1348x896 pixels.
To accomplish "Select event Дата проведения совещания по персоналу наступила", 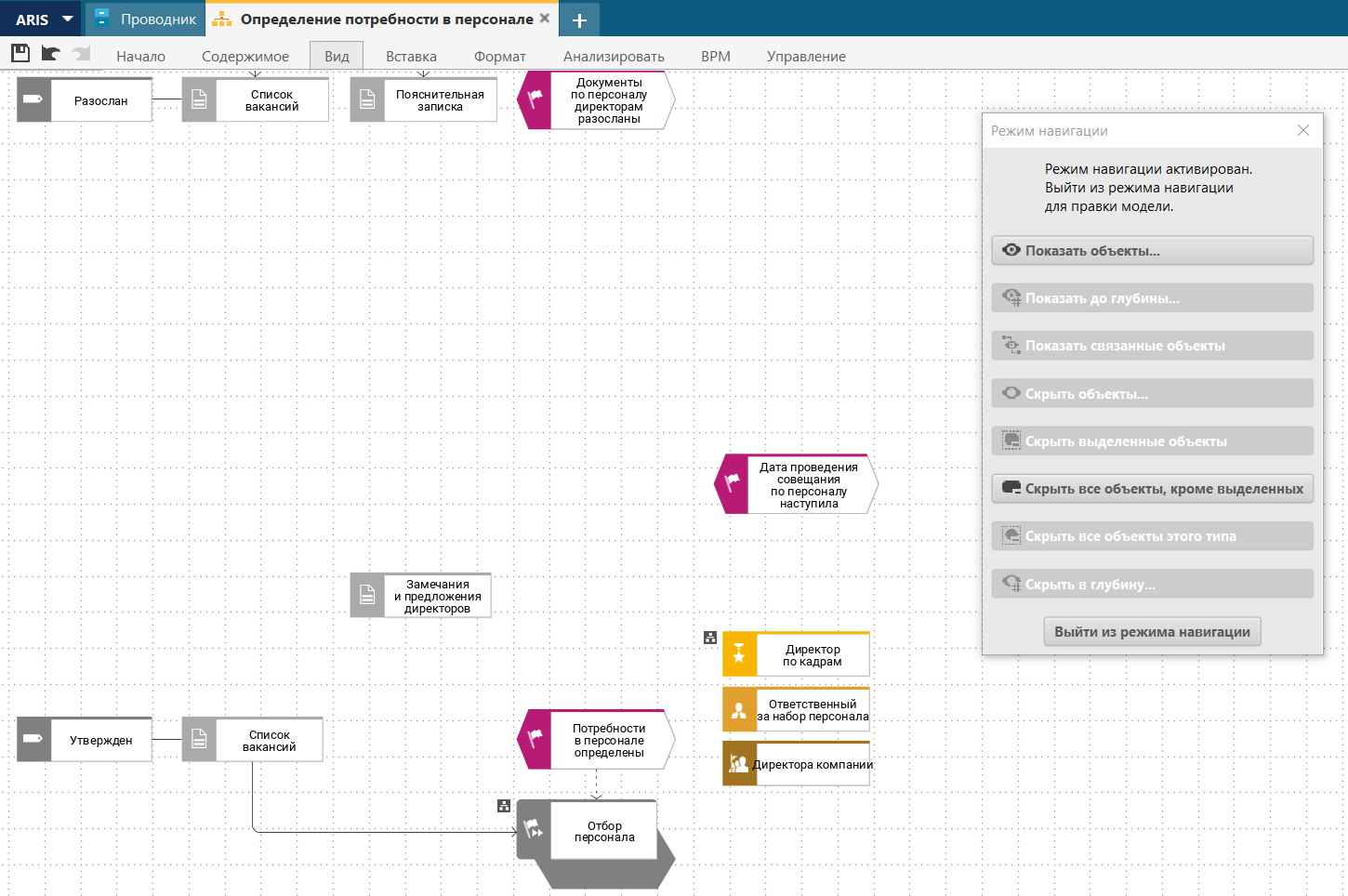I will (796, 484).
